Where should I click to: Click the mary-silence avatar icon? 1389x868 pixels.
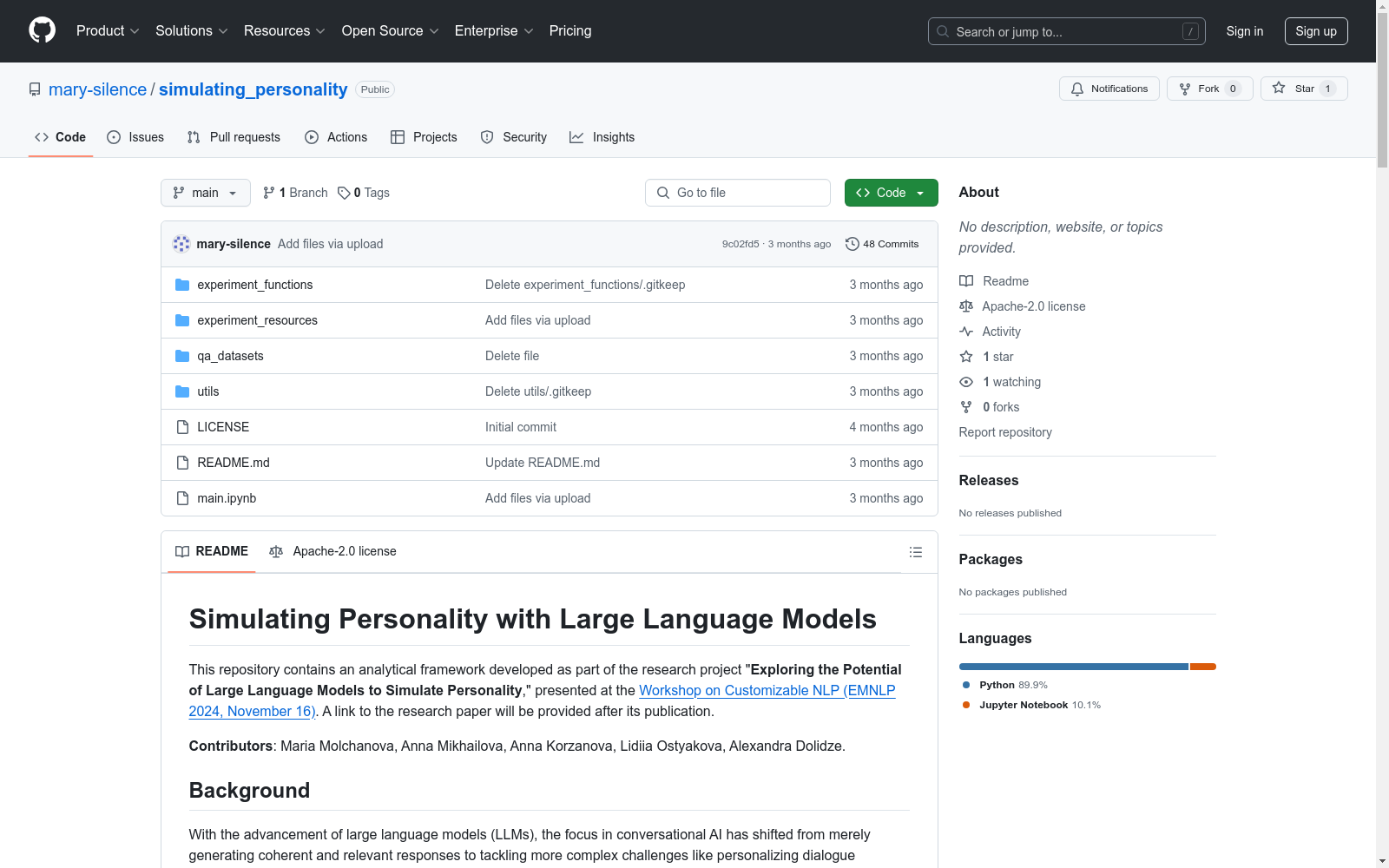click(x=181, y=244)
